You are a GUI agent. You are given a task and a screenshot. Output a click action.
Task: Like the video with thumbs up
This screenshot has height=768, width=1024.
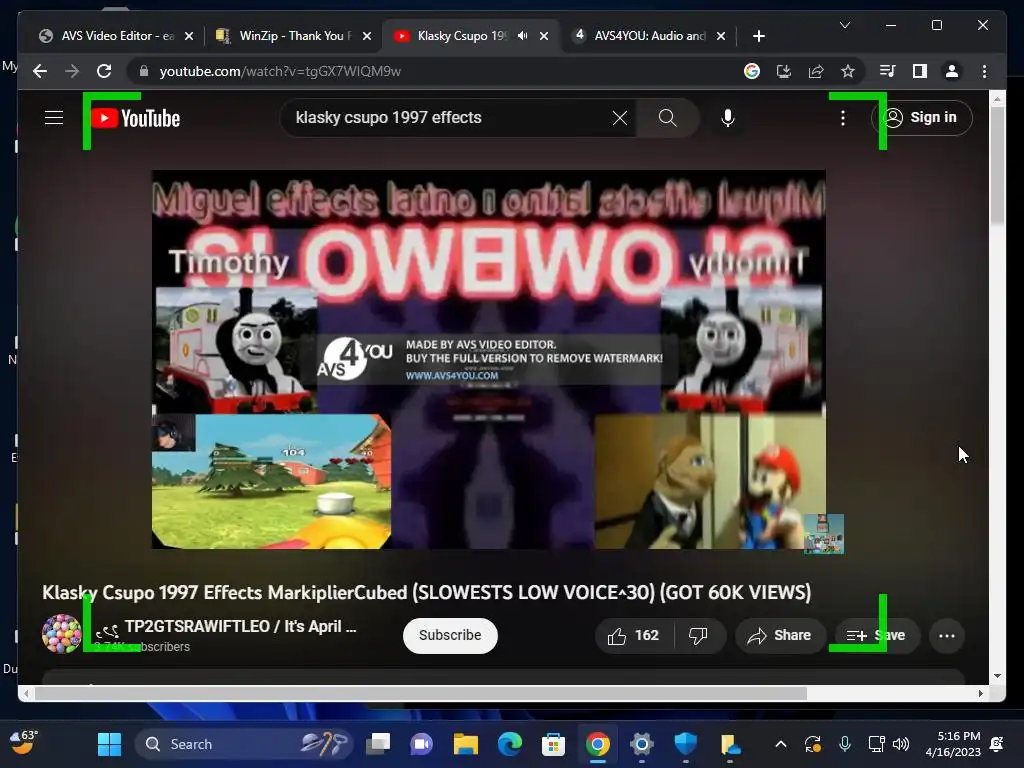click(x=633, y=635)
